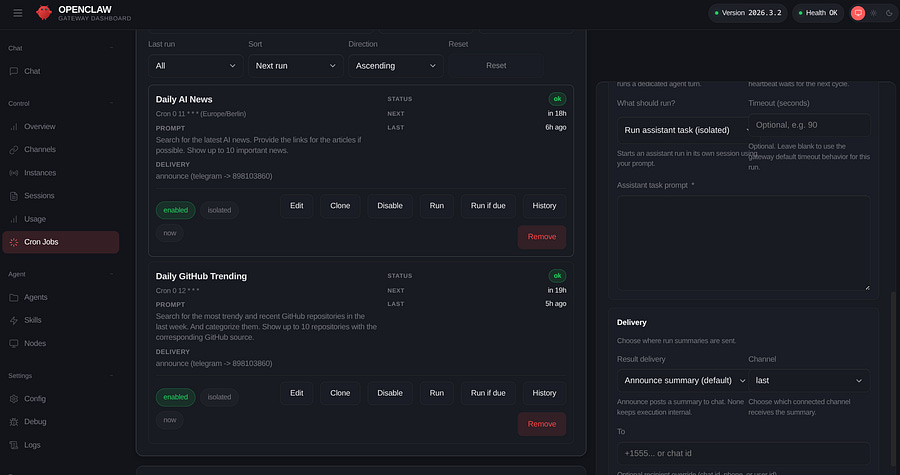Click the Sessions document icon
Viewport: 900px width, 475px height.
point(14,196)
